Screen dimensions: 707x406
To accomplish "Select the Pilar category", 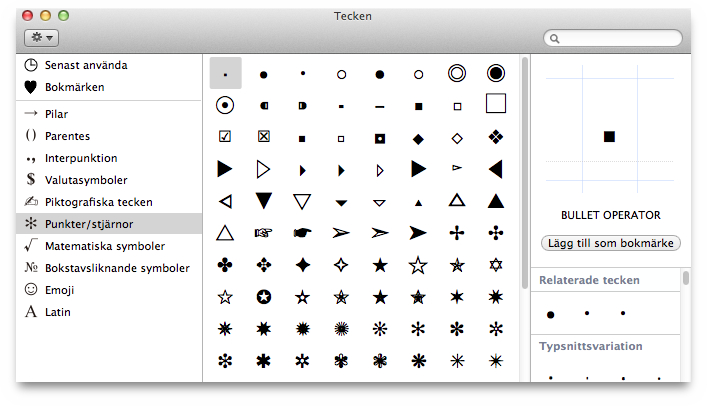I will (56, 114).
